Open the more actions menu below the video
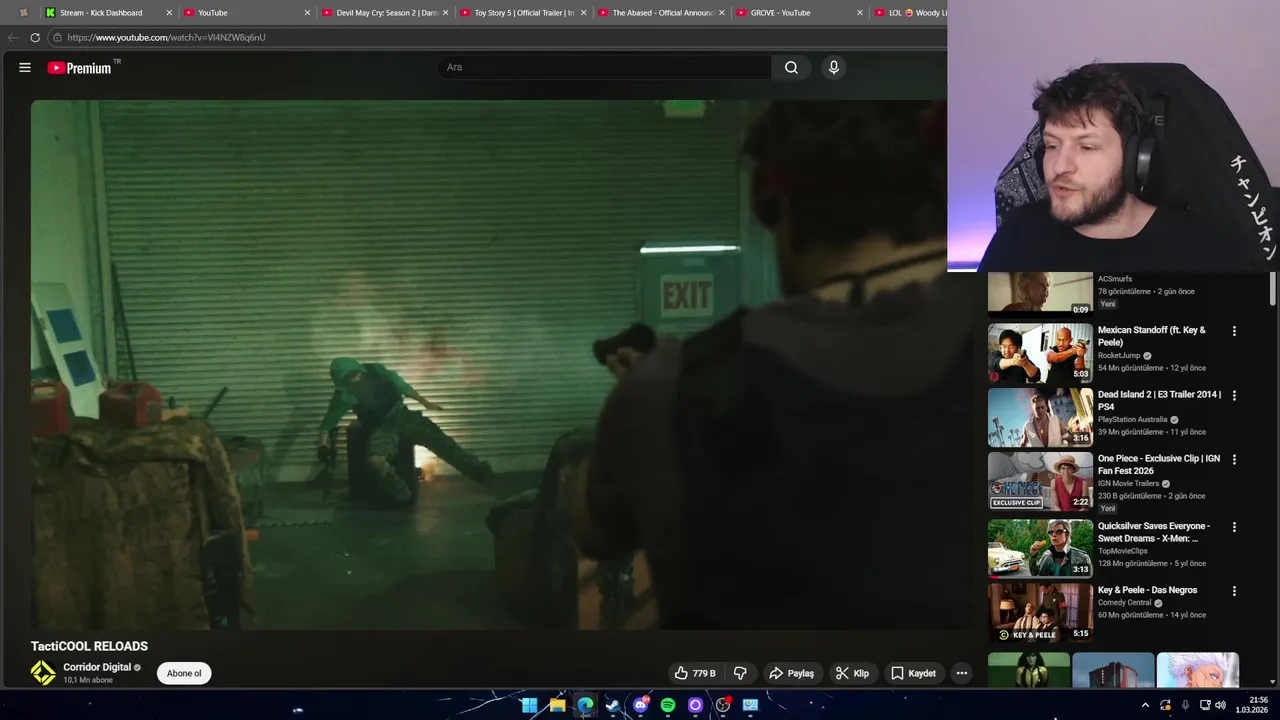This screenshot has height=720, width=1280. pyautogui.click(x=961, y=673)
